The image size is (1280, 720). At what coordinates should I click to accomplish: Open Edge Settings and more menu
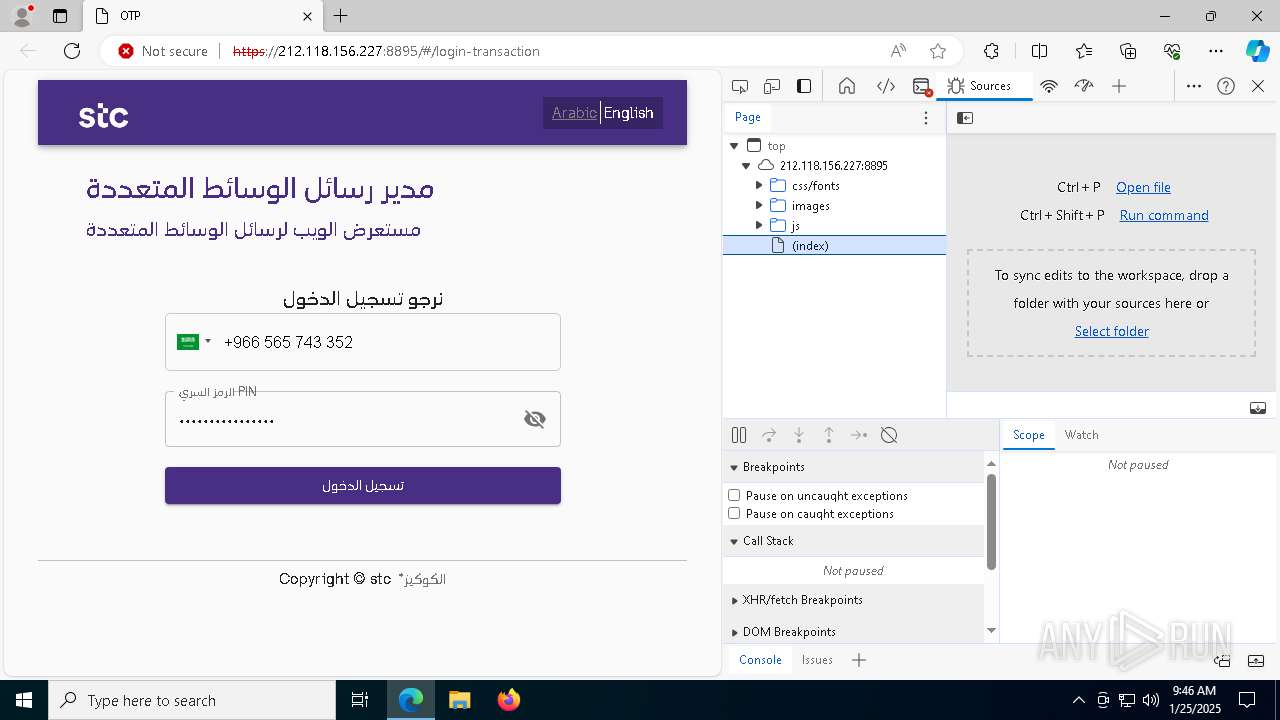coord(1216,51)
